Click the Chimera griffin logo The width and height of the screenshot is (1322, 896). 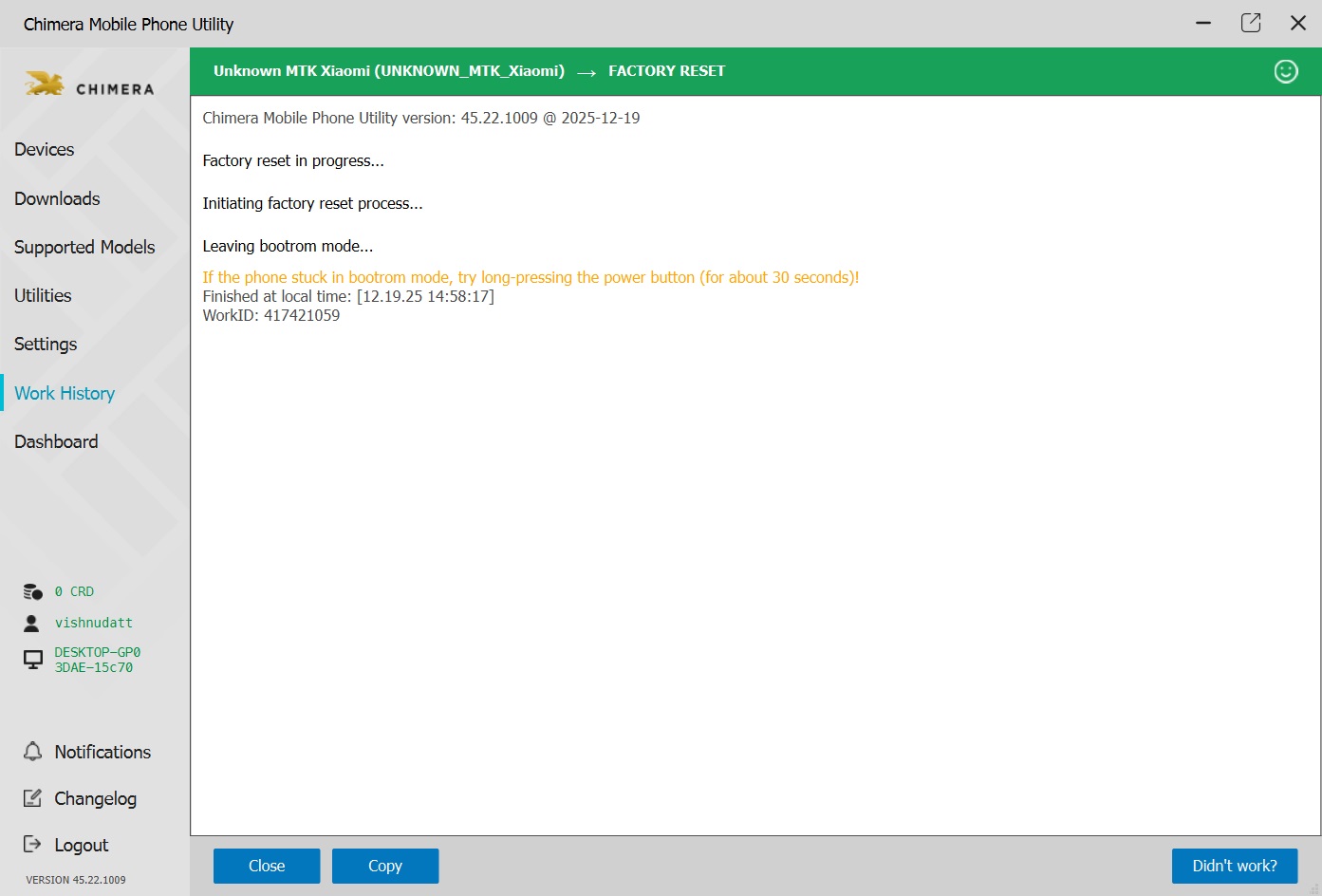(44, 84)
